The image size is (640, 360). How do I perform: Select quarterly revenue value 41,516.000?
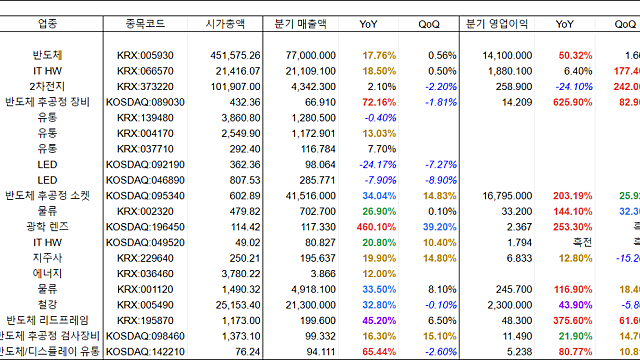pyautogui.click(x=311, y=196)
